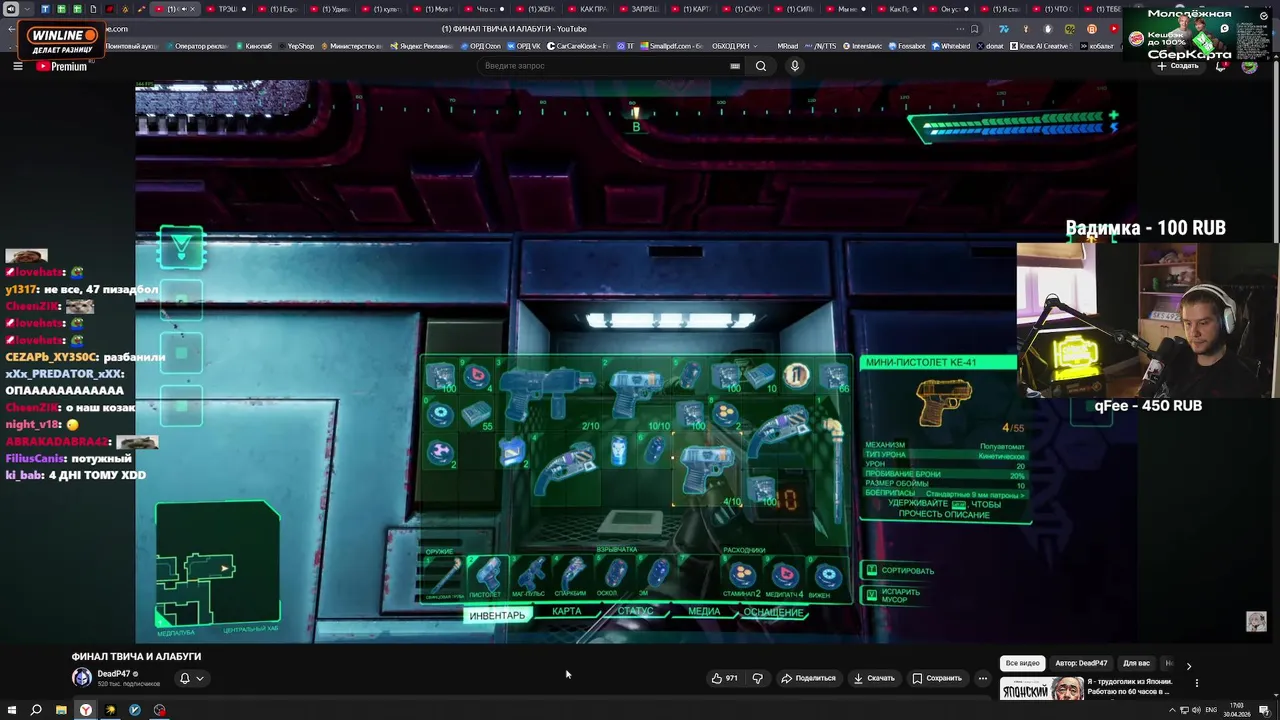This screenshot has height=720, width=1280.
Task: Select the МЕДИПАТЧ consumable hotbar slot
Action: coord(785,576)
